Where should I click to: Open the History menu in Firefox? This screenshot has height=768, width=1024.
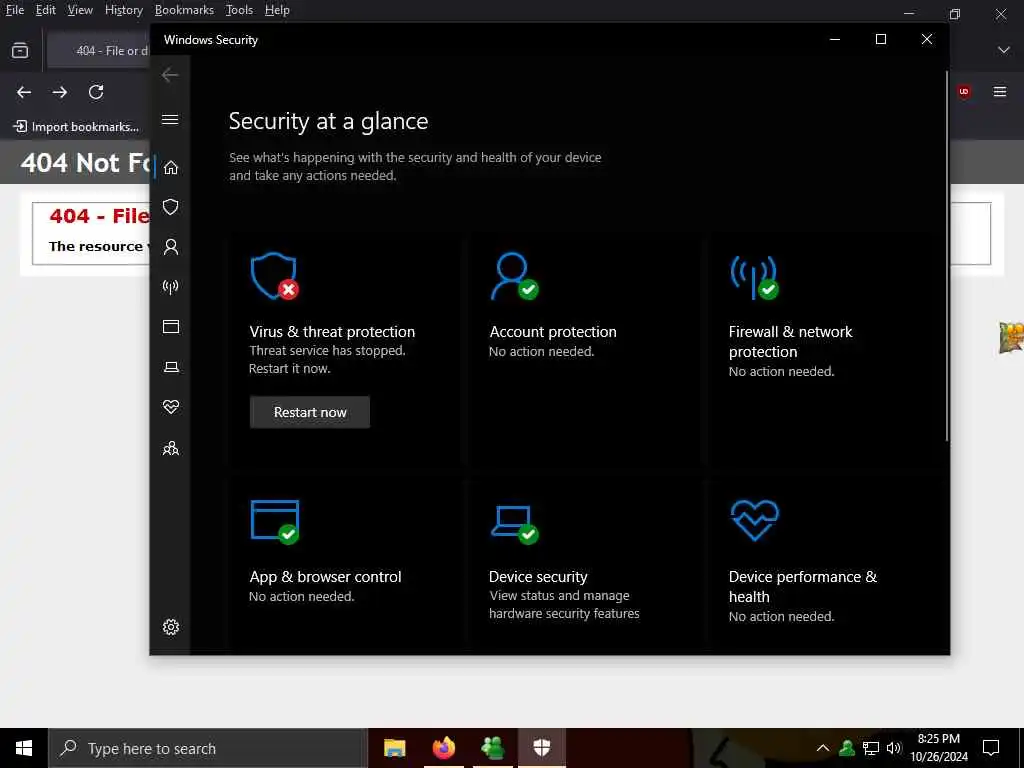pos(123,10)
